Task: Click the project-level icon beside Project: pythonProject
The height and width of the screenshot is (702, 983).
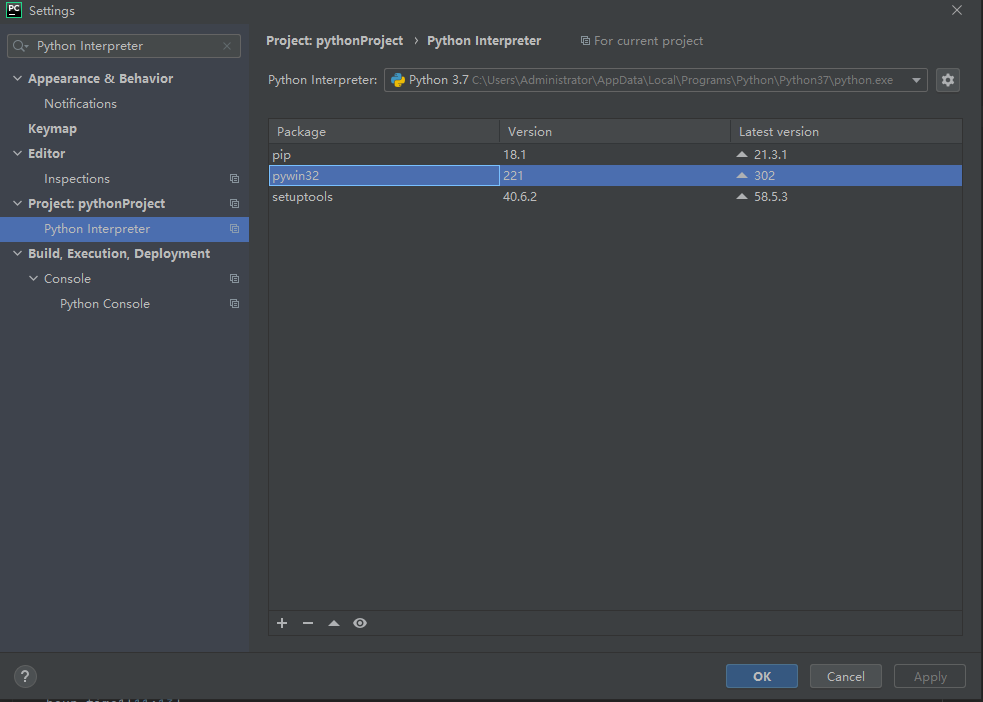Action: [234, 204]
